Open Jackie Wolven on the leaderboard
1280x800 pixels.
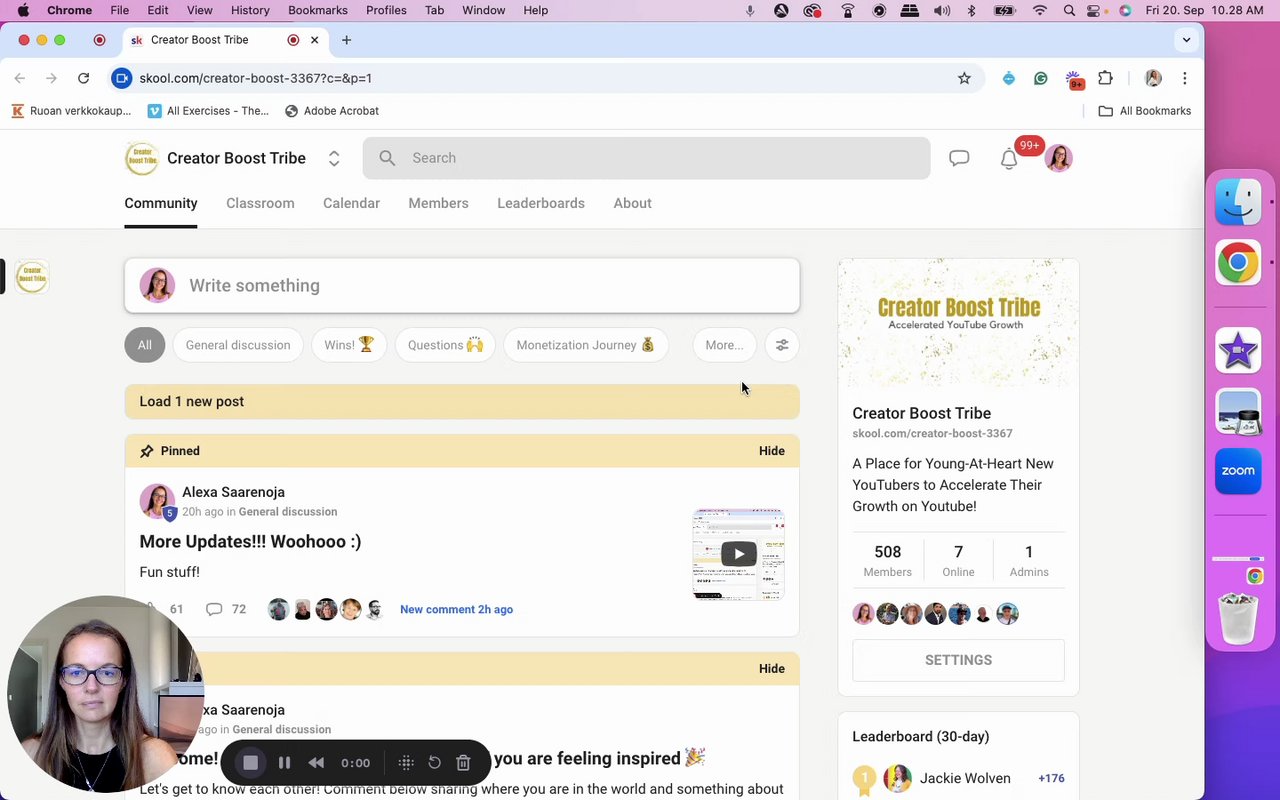[x=965, y=778]
